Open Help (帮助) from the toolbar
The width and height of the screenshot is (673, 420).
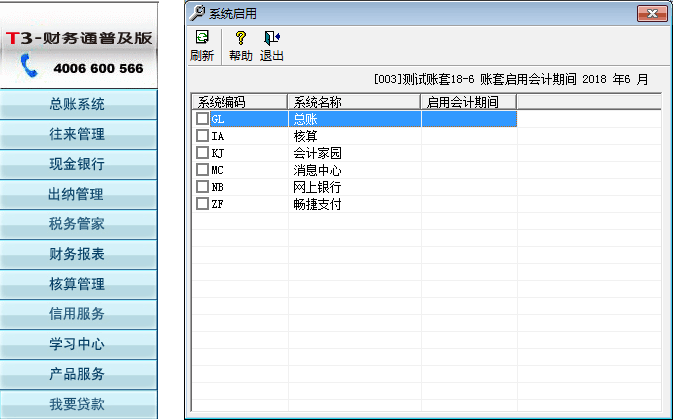[240, 38]
